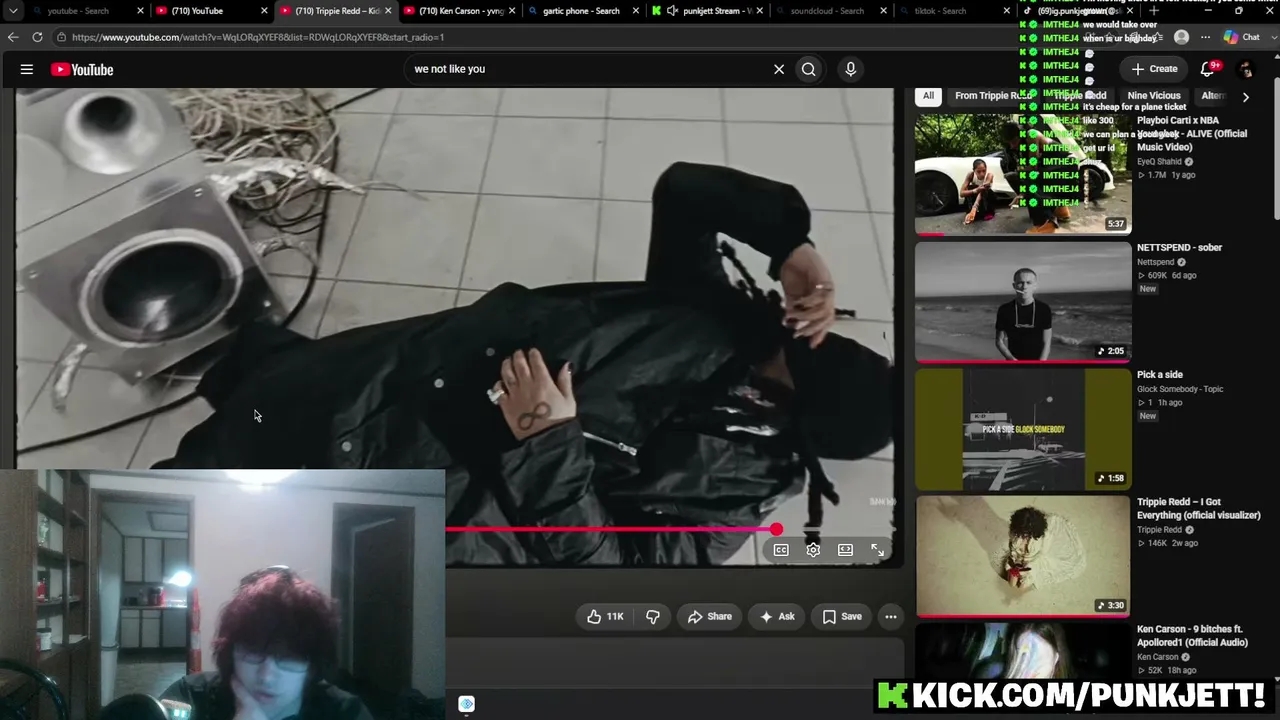Save the video with the Save button
The height and width of the screenshot is (720, 1280).
[x=841, y=617]
